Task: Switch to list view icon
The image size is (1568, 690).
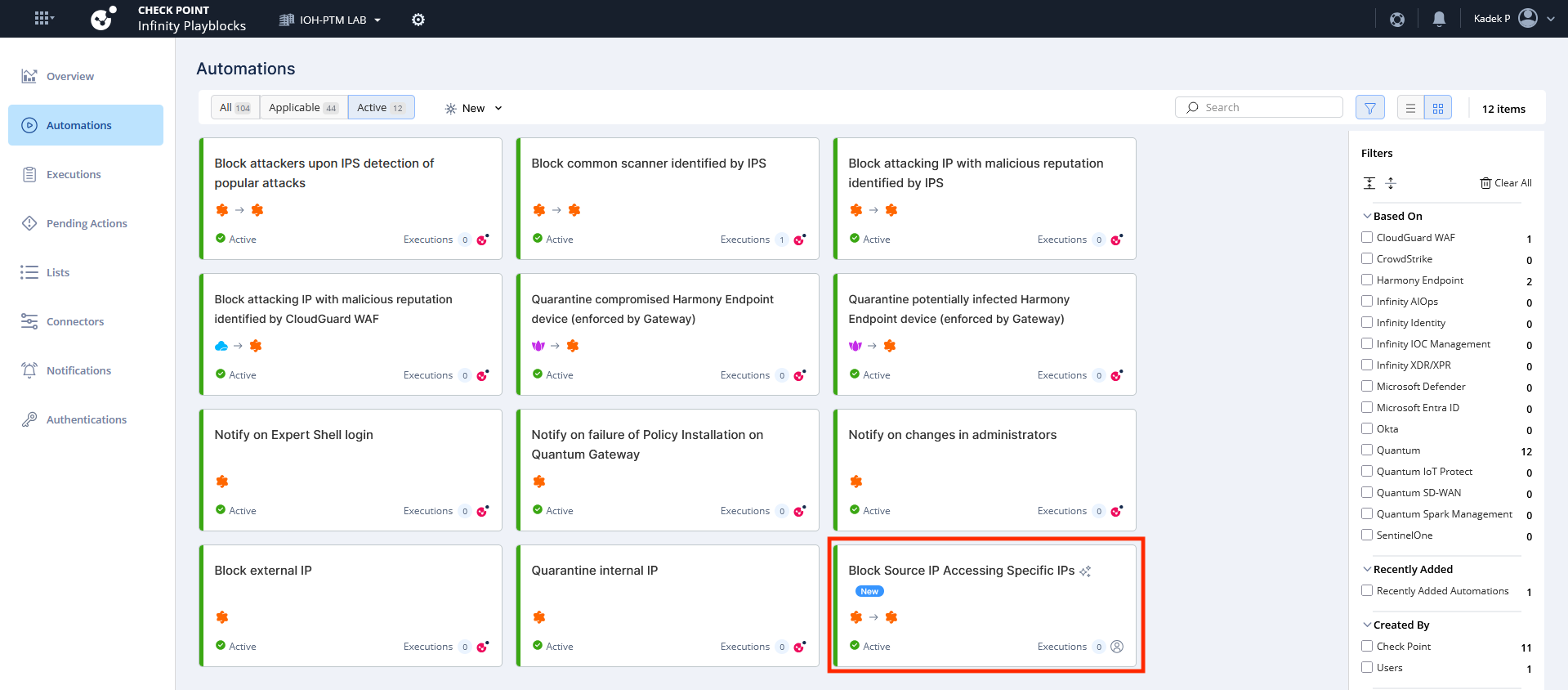Action: pyautogui.click(x=1410, y=108)
